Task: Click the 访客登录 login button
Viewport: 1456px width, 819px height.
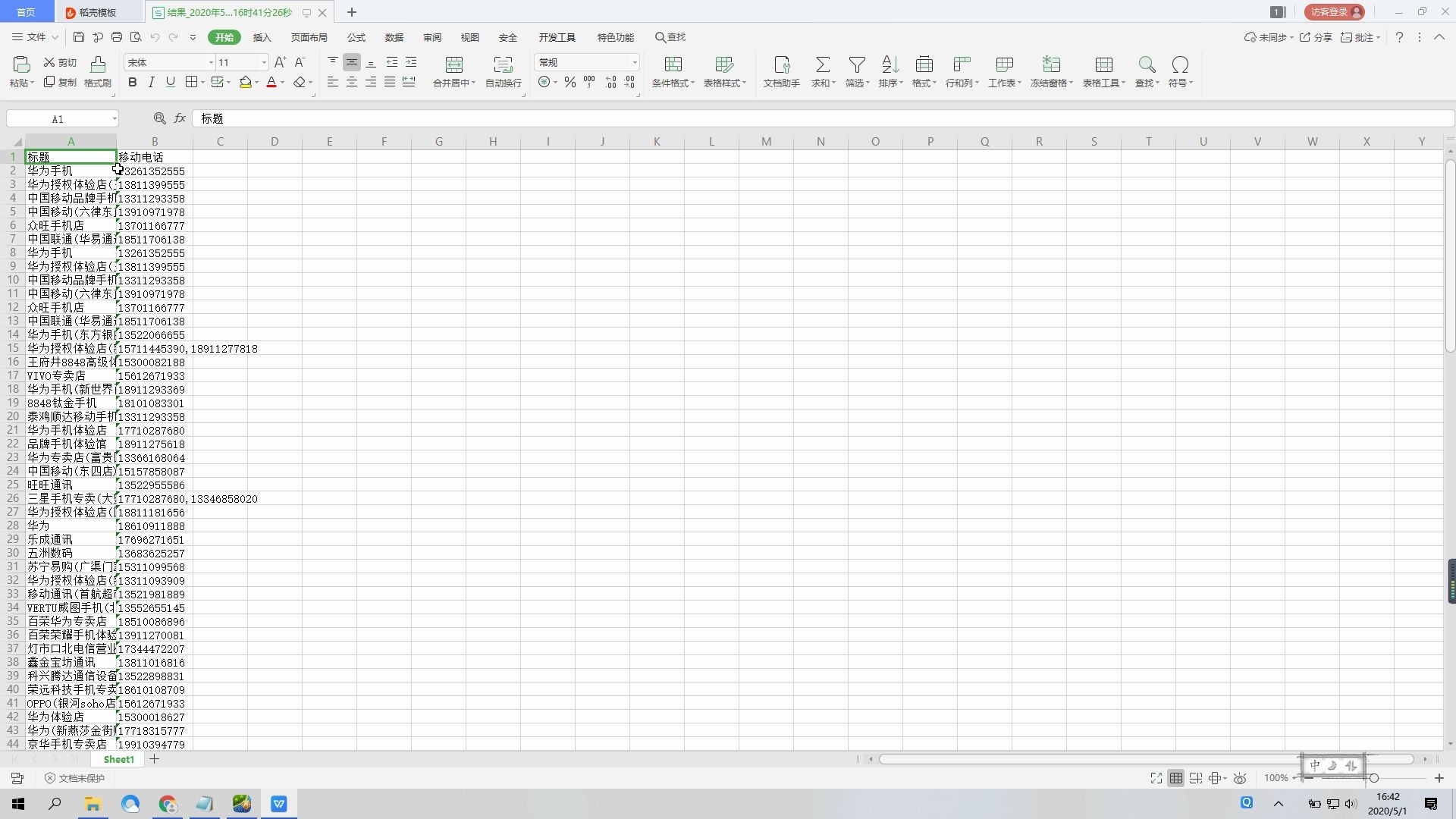Action: point(1335,12)
